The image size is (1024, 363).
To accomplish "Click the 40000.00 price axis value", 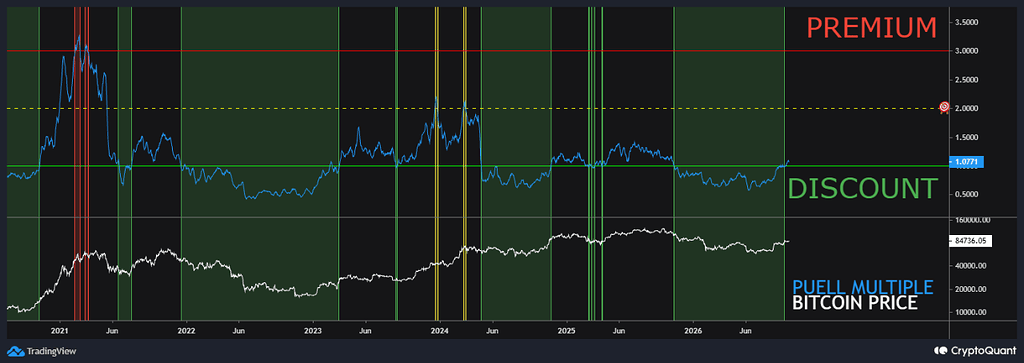I will (971, 266).
